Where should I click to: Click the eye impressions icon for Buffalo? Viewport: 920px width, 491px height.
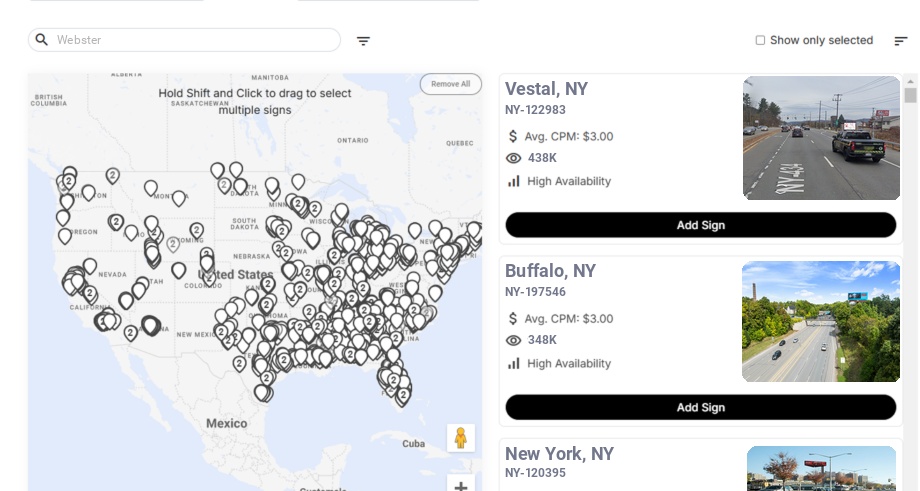[513, 340]
